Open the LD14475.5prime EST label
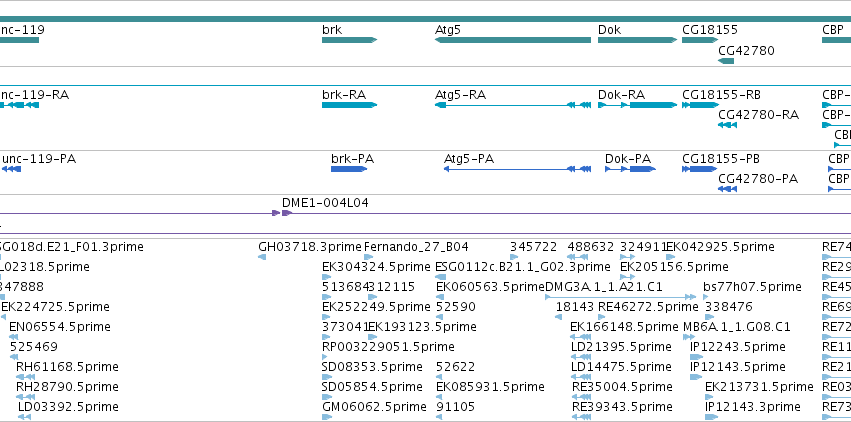This screenshot has width=851, height=422. (621, 366)
